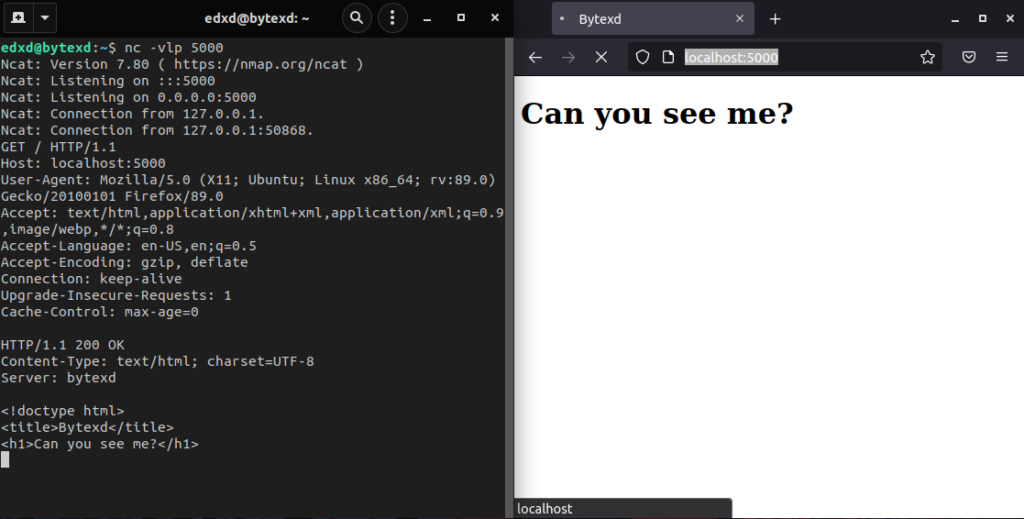
Task: Close the Firefox window
Action: pos(1010,18)
